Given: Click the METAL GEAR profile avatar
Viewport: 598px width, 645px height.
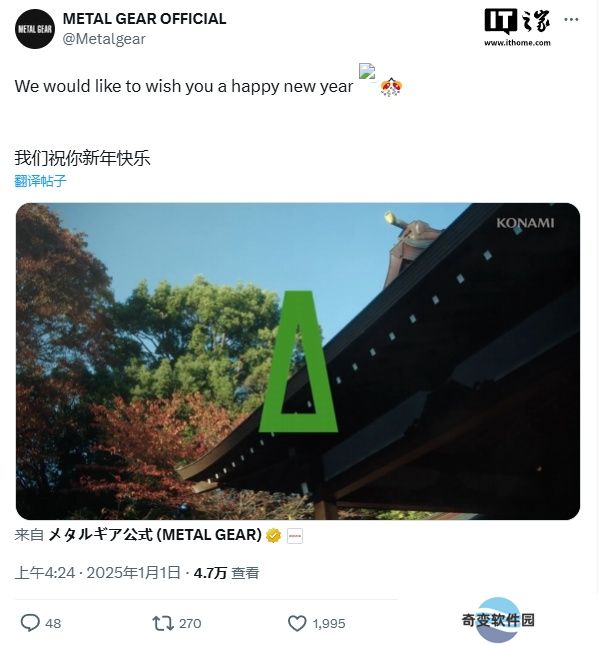Looking at the screenshot, I should pyautogui.click(x=35, y=29).
